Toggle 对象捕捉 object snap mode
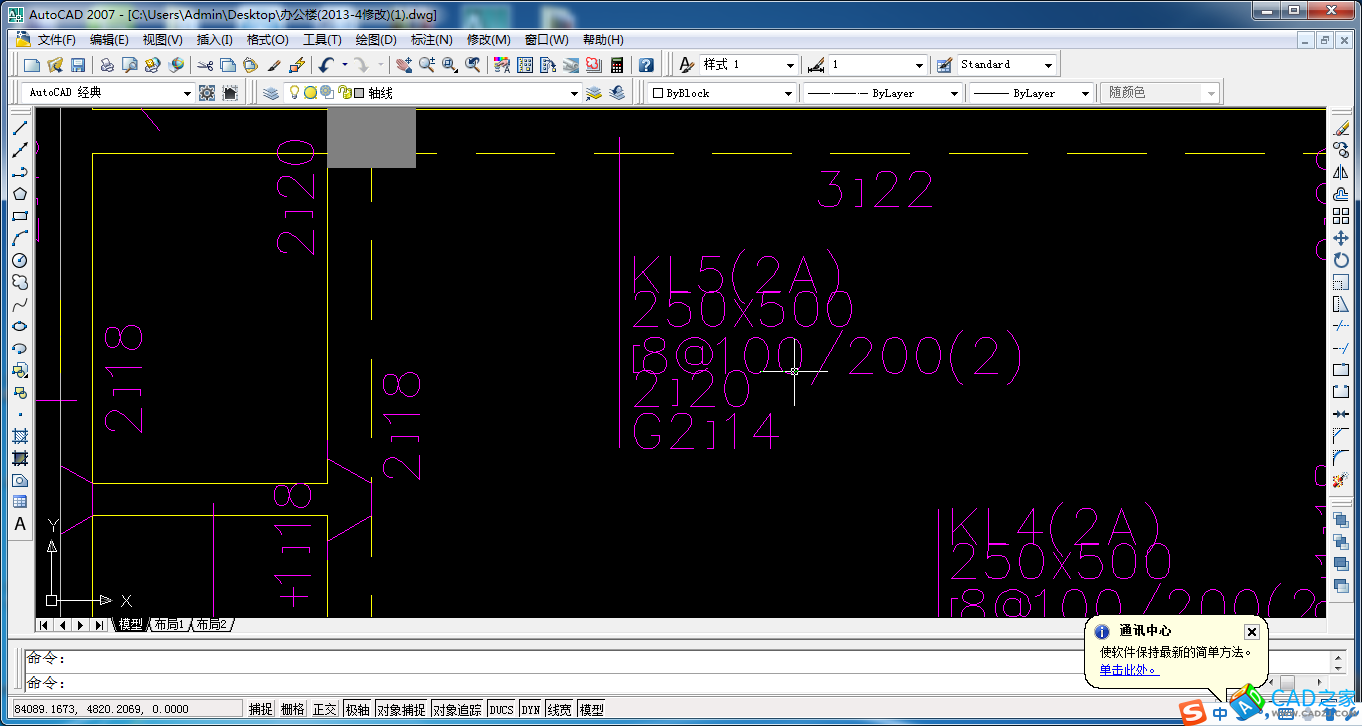The image size is (1362, 726). click(x=401, y=710)
